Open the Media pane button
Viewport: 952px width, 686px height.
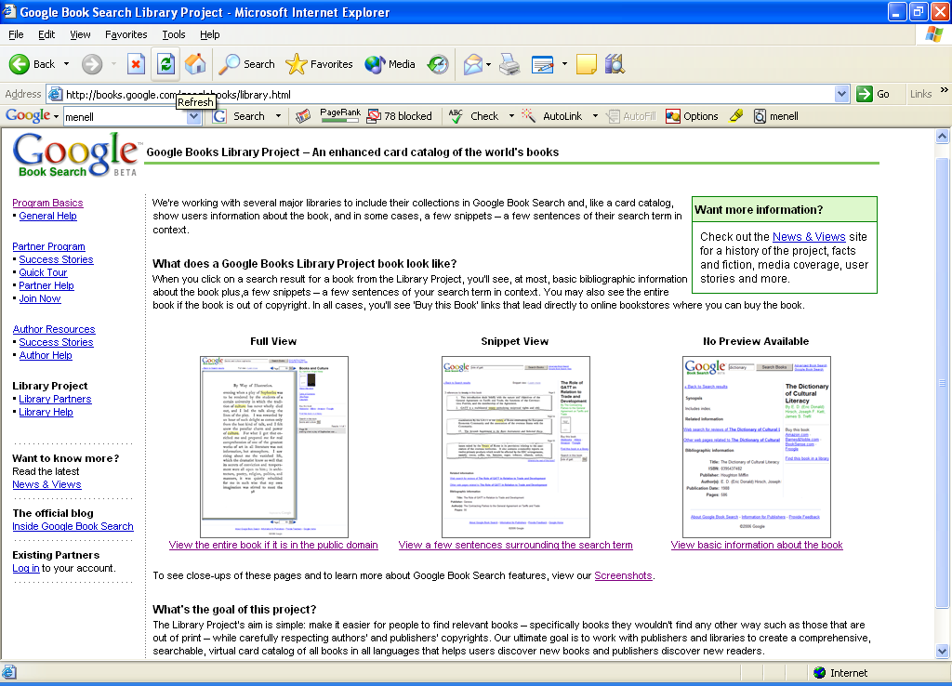click(x=390, y=64)
